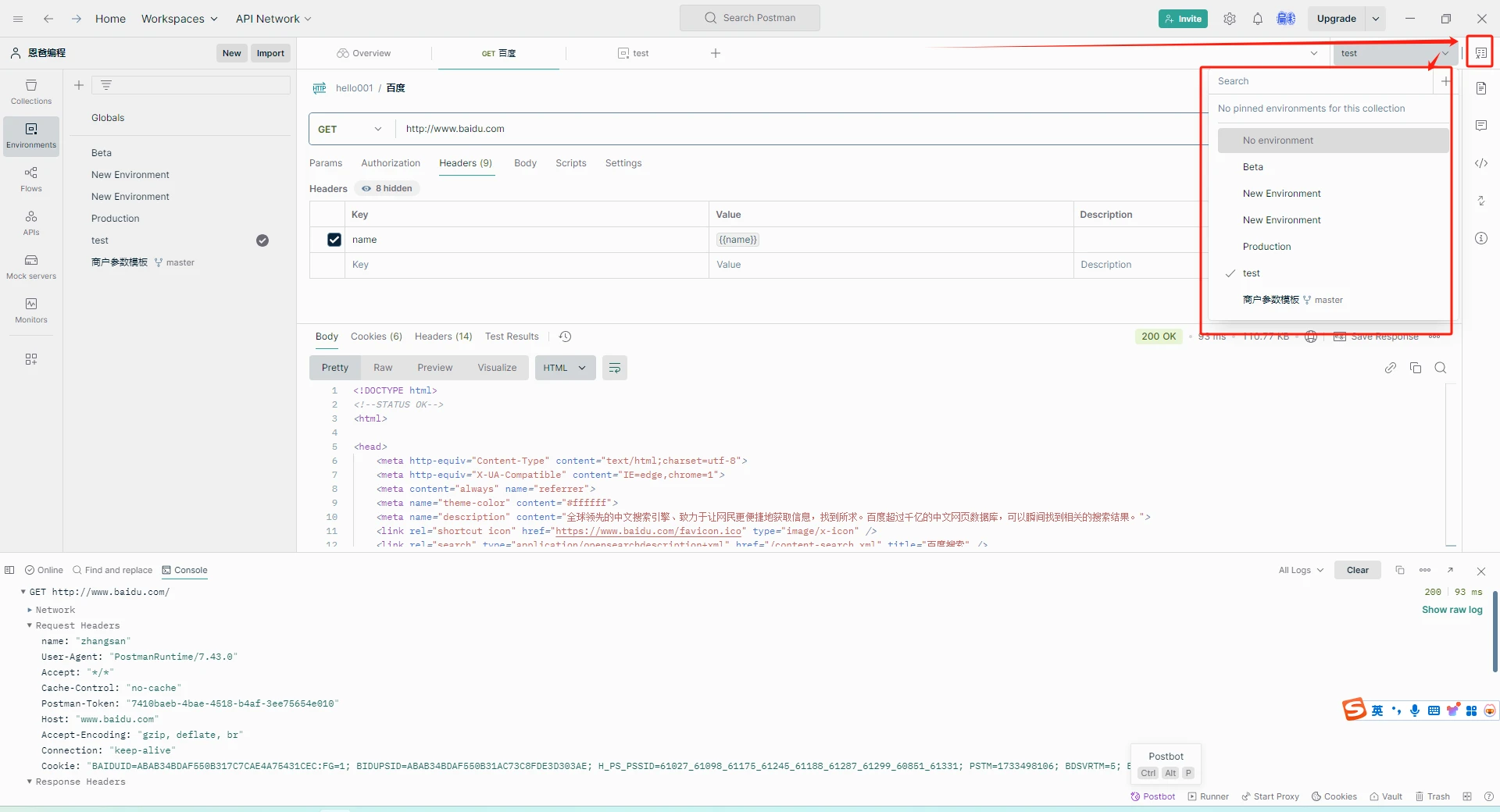Image resolution: width=1500 pixels, height=812 pixels.
Task: Open the APIs sidebar section
Action: point(31,223)
